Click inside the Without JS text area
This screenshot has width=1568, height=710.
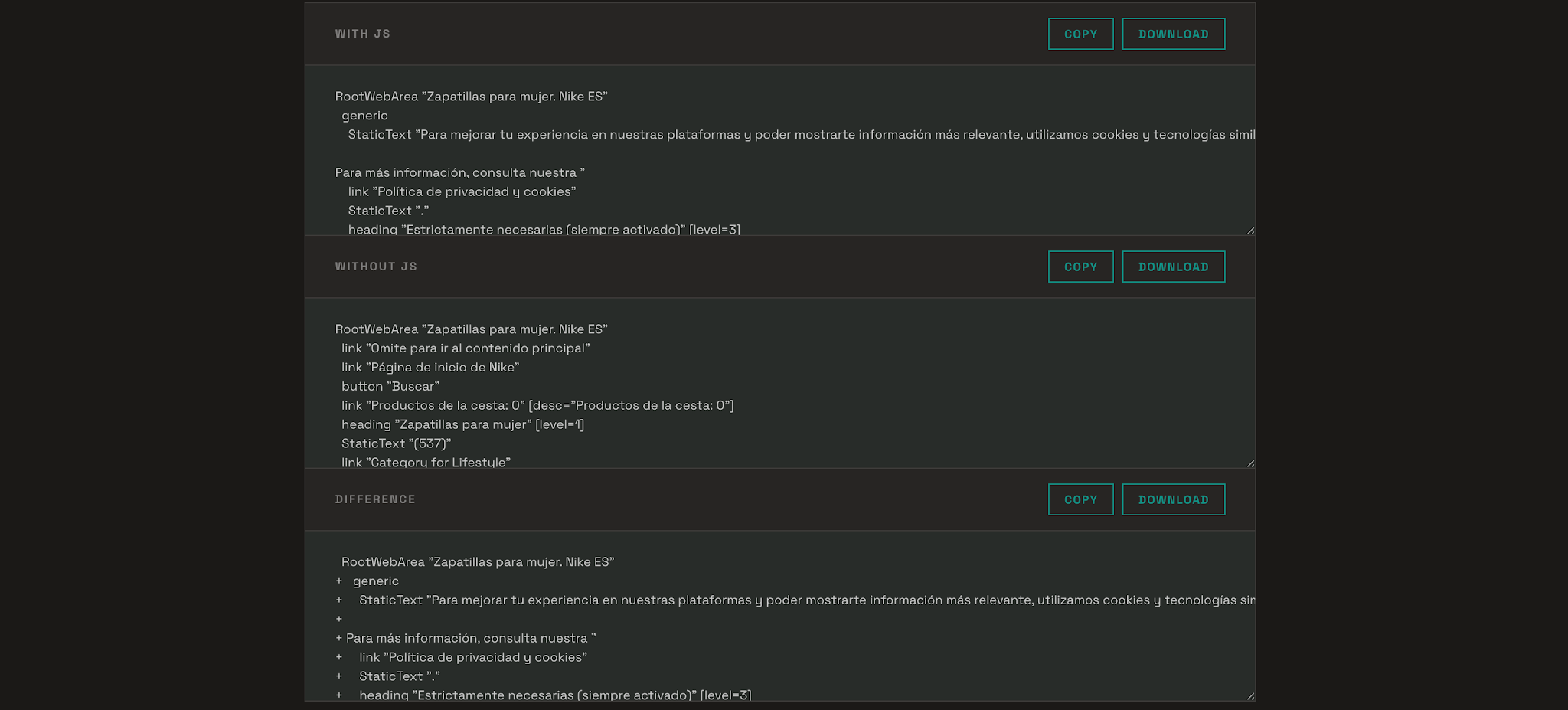[780, 384]
